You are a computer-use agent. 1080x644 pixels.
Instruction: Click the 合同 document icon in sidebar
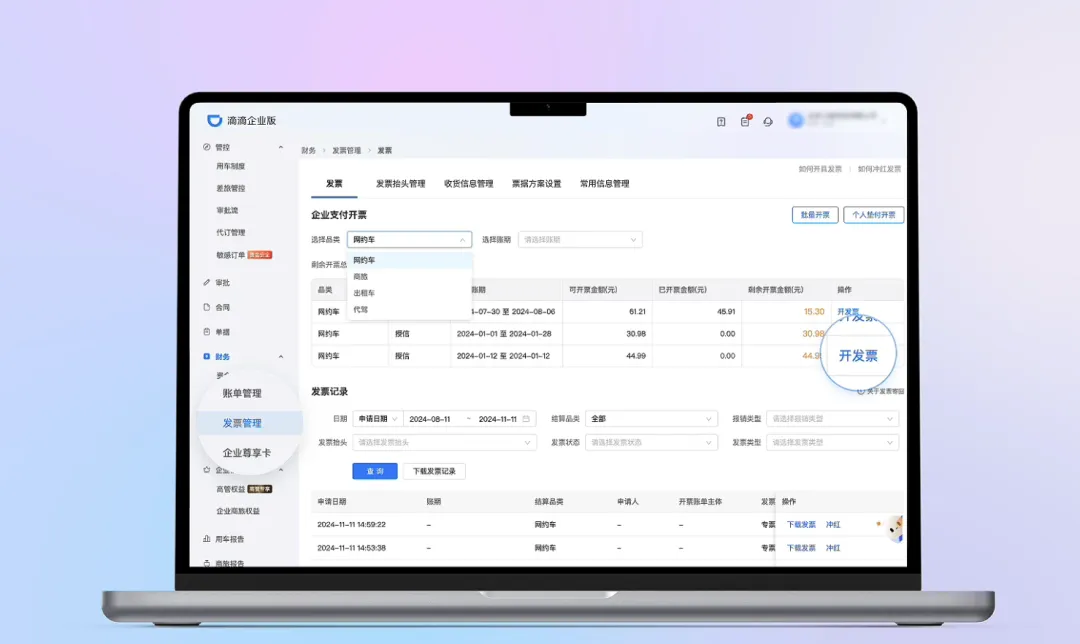click(207, 307)
